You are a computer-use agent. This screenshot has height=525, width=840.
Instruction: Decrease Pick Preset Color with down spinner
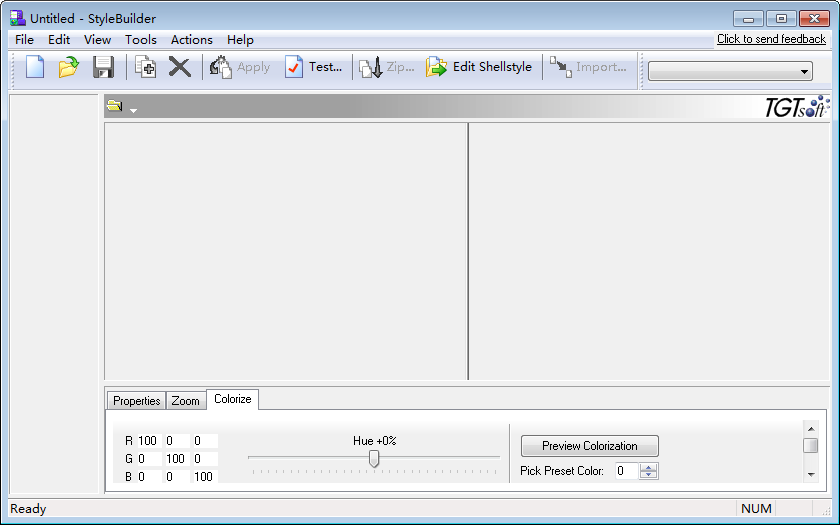648,475
